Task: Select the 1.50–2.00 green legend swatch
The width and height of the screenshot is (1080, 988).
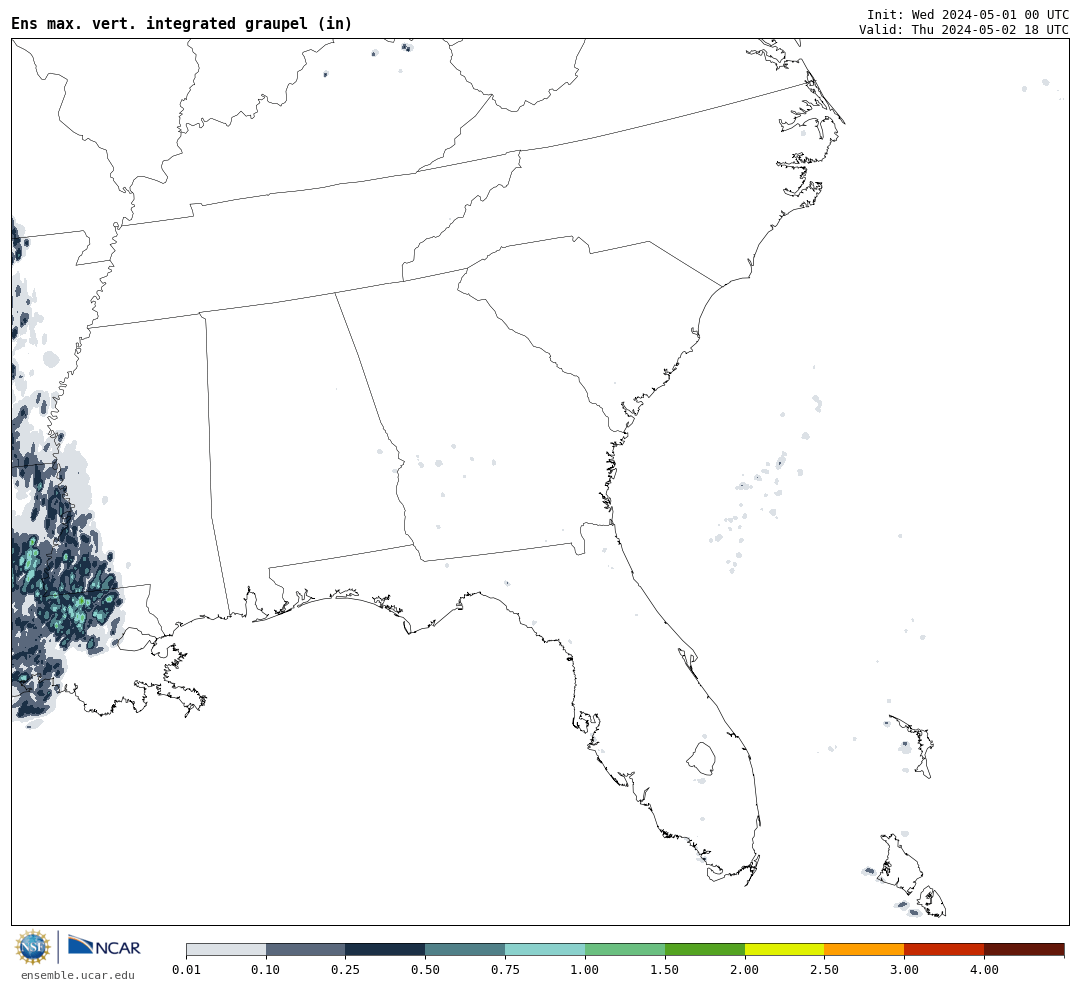Action: click(705, 949)
